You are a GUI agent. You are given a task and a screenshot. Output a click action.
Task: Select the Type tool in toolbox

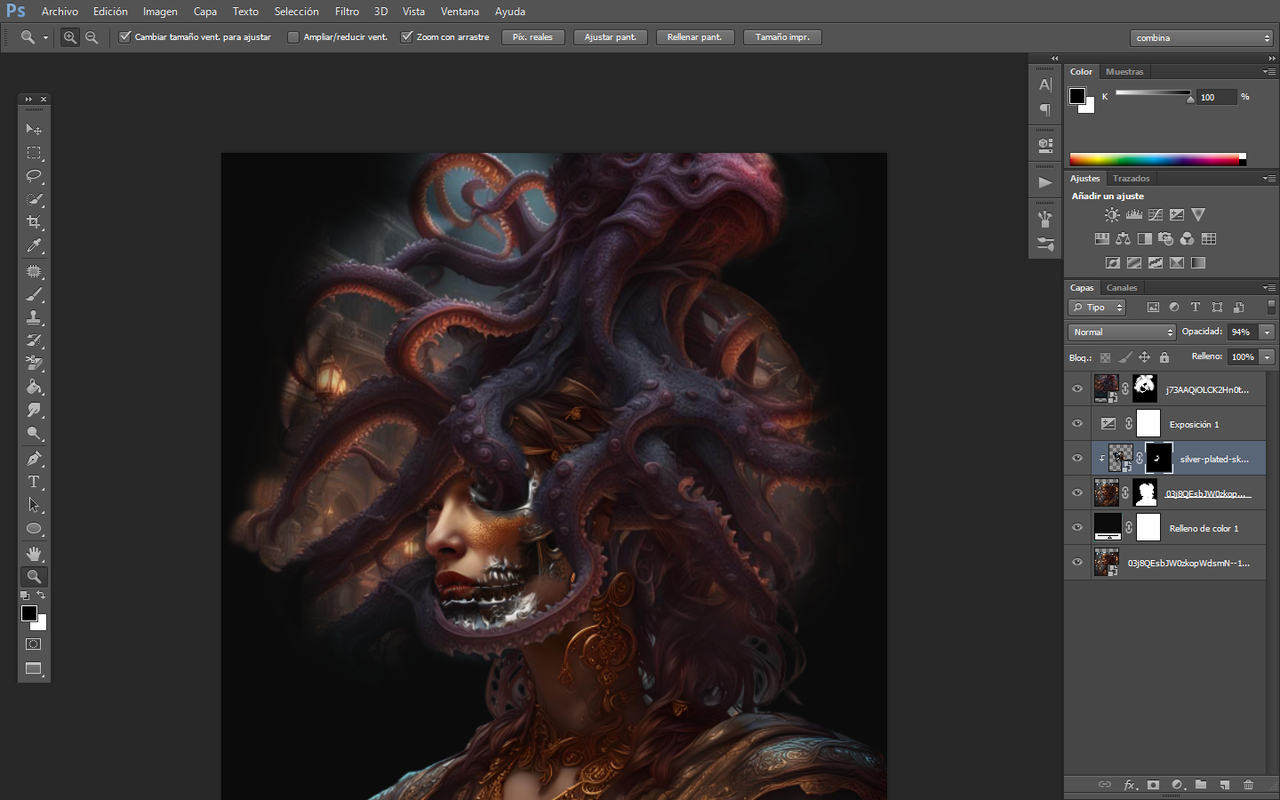coord(34,482)
